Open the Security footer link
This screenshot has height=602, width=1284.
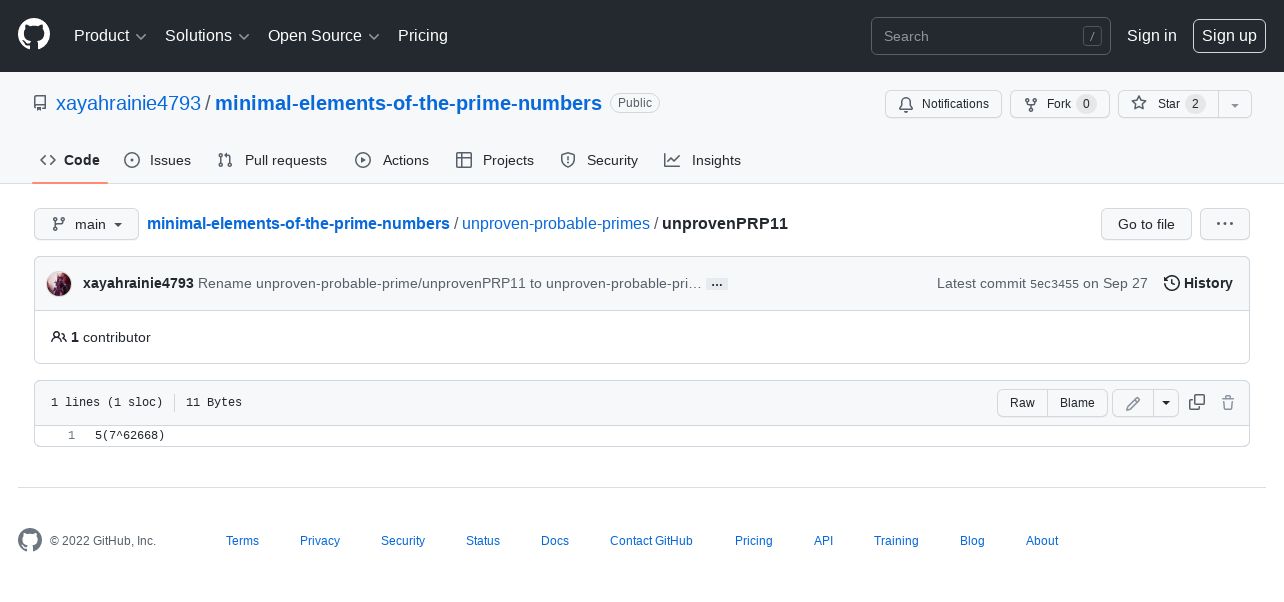pos(403,541)
